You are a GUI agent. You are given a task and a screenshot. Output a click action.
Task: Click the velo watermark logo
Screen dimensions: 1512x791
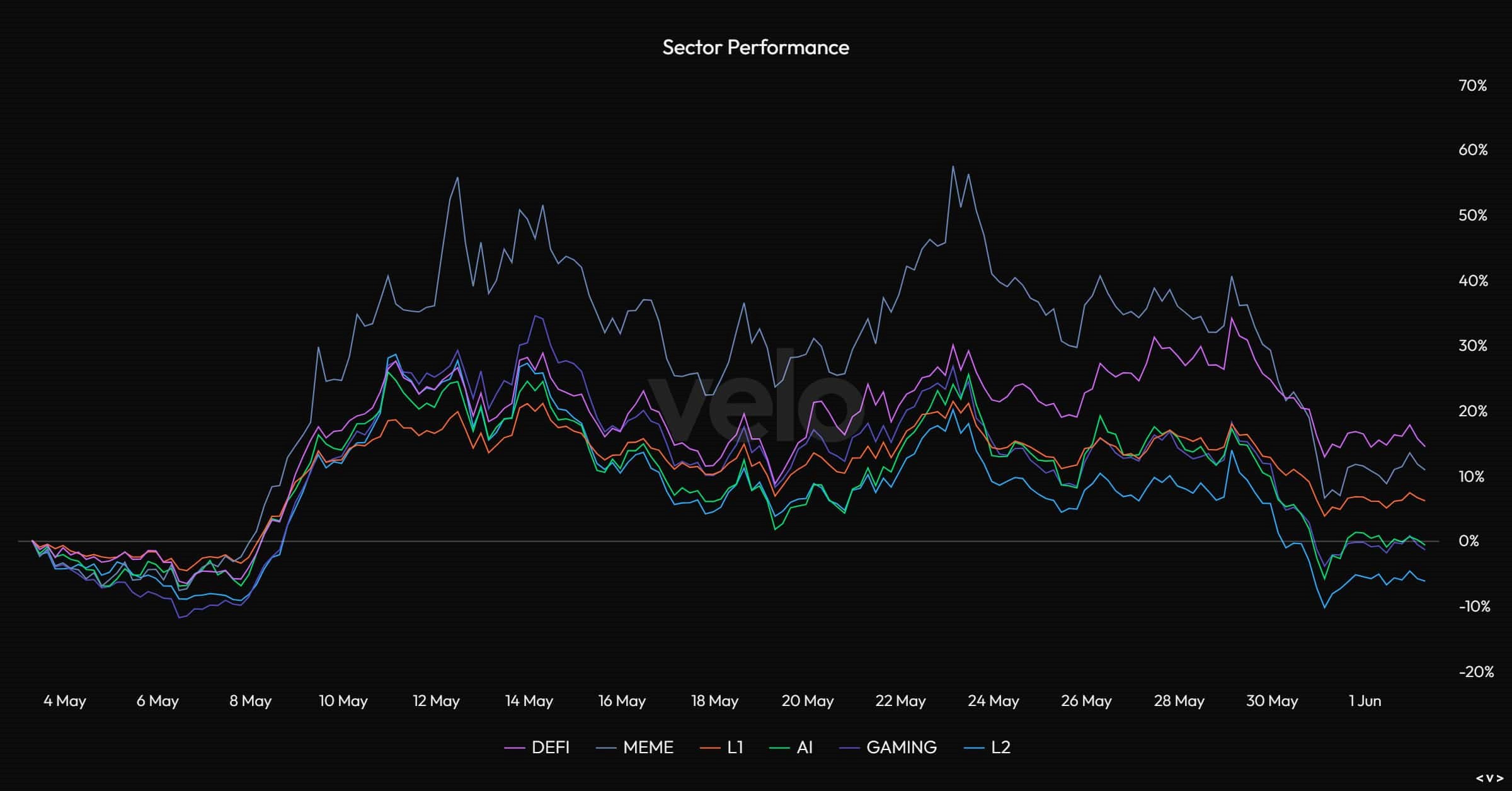(x=756, y=404)
